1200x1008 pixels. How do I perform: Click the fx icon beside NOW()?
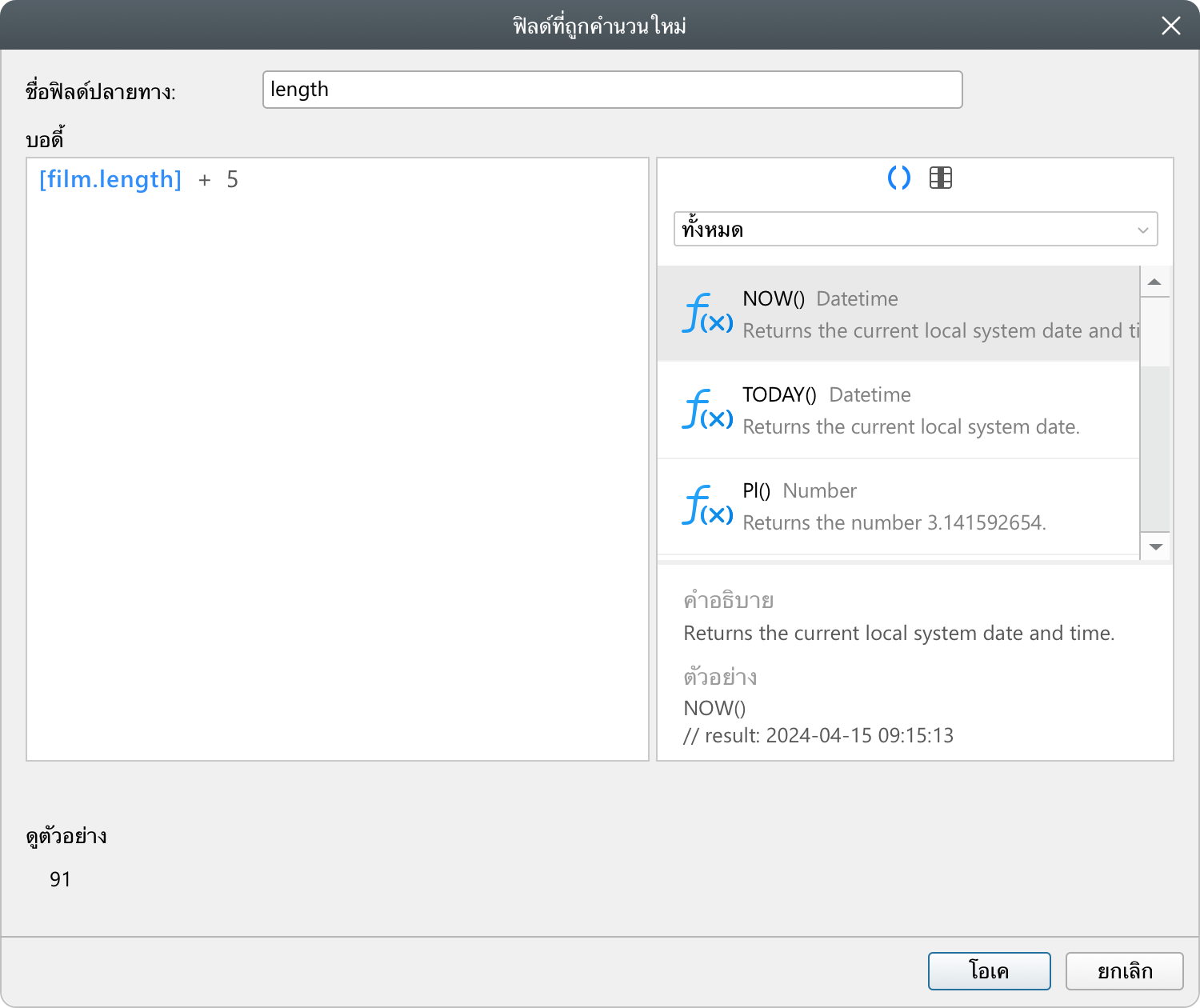pyautogui.click(x=707, y=314)
